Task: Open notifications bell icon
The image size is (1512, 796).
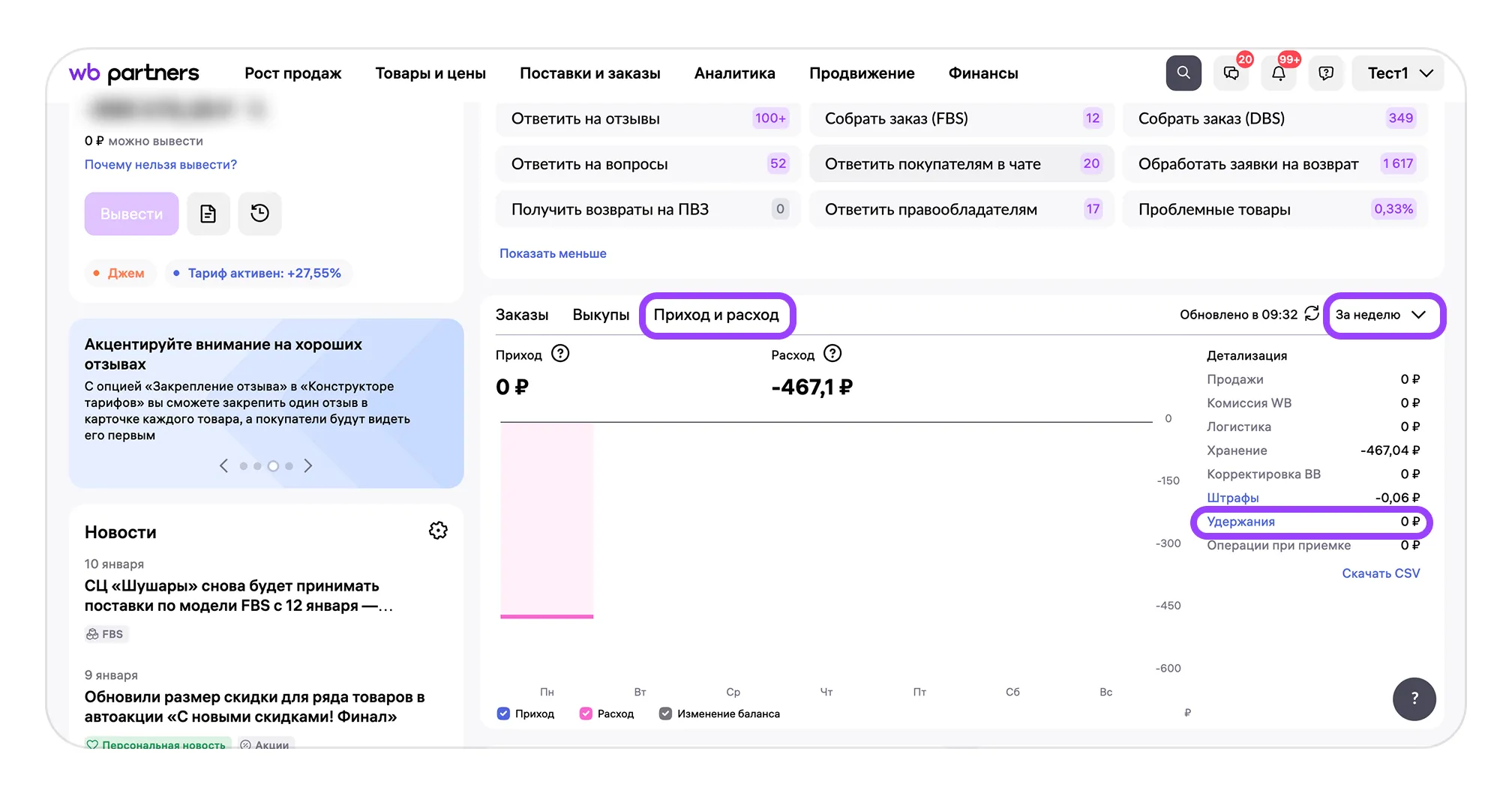Action: (1279, 73)
